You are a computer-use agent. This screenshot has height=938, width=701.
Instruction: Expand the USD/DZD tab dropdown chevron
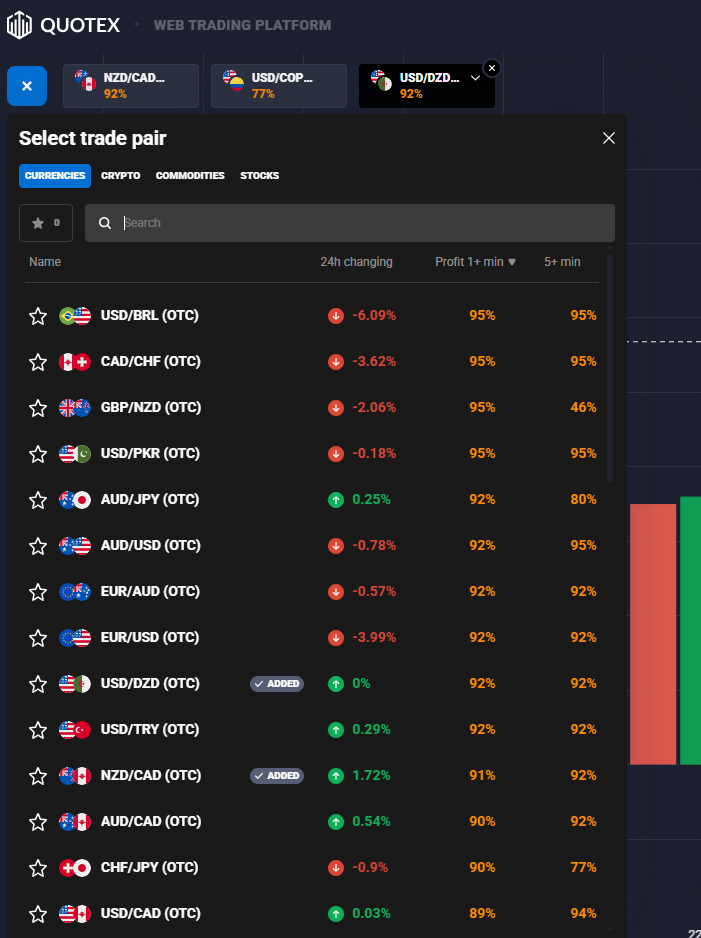click(x=475, y=78)
